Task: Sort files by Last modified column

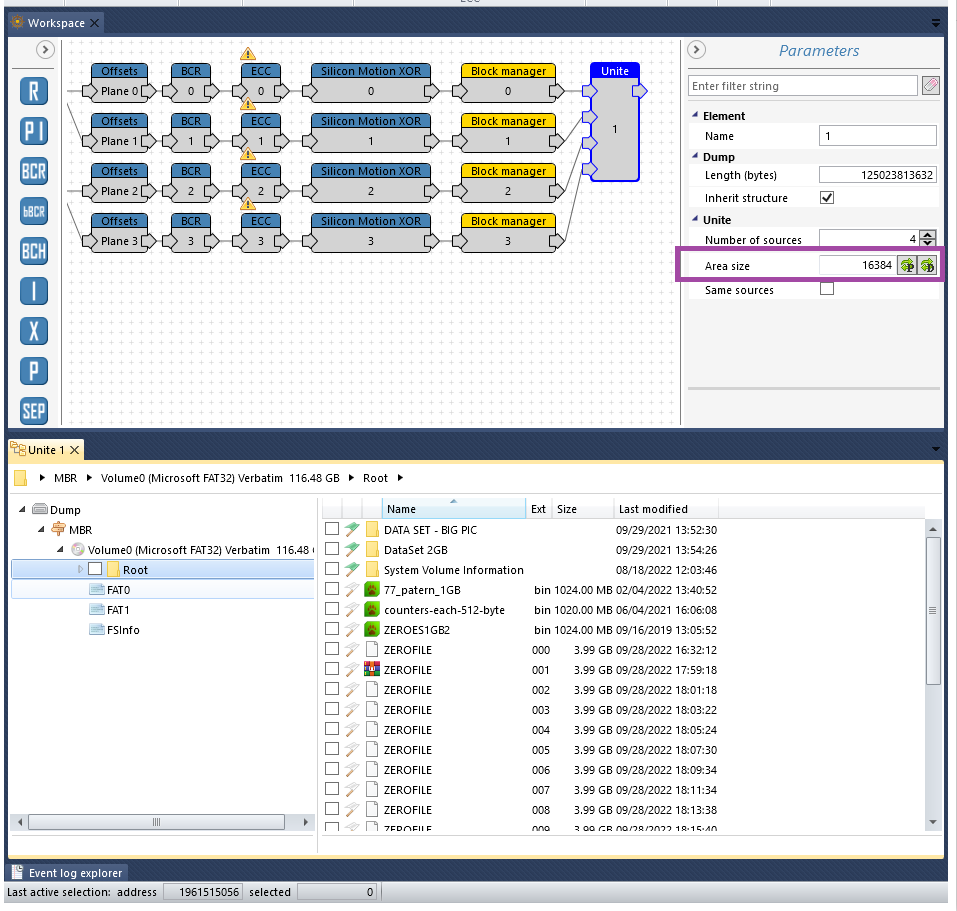Action: 653,509
